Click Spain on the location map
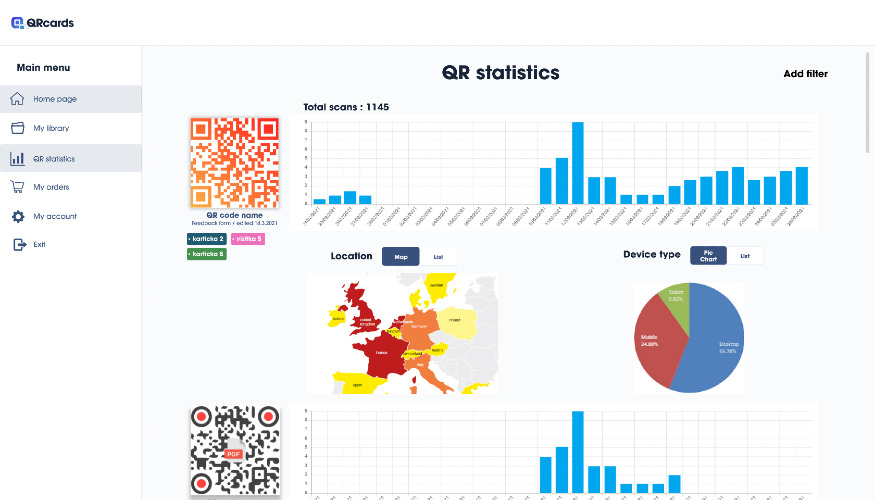This screenshot has width=875, height=500. pos(357,384)
